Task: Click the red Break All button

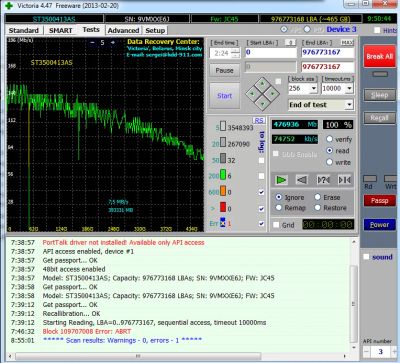Action: 380,56
